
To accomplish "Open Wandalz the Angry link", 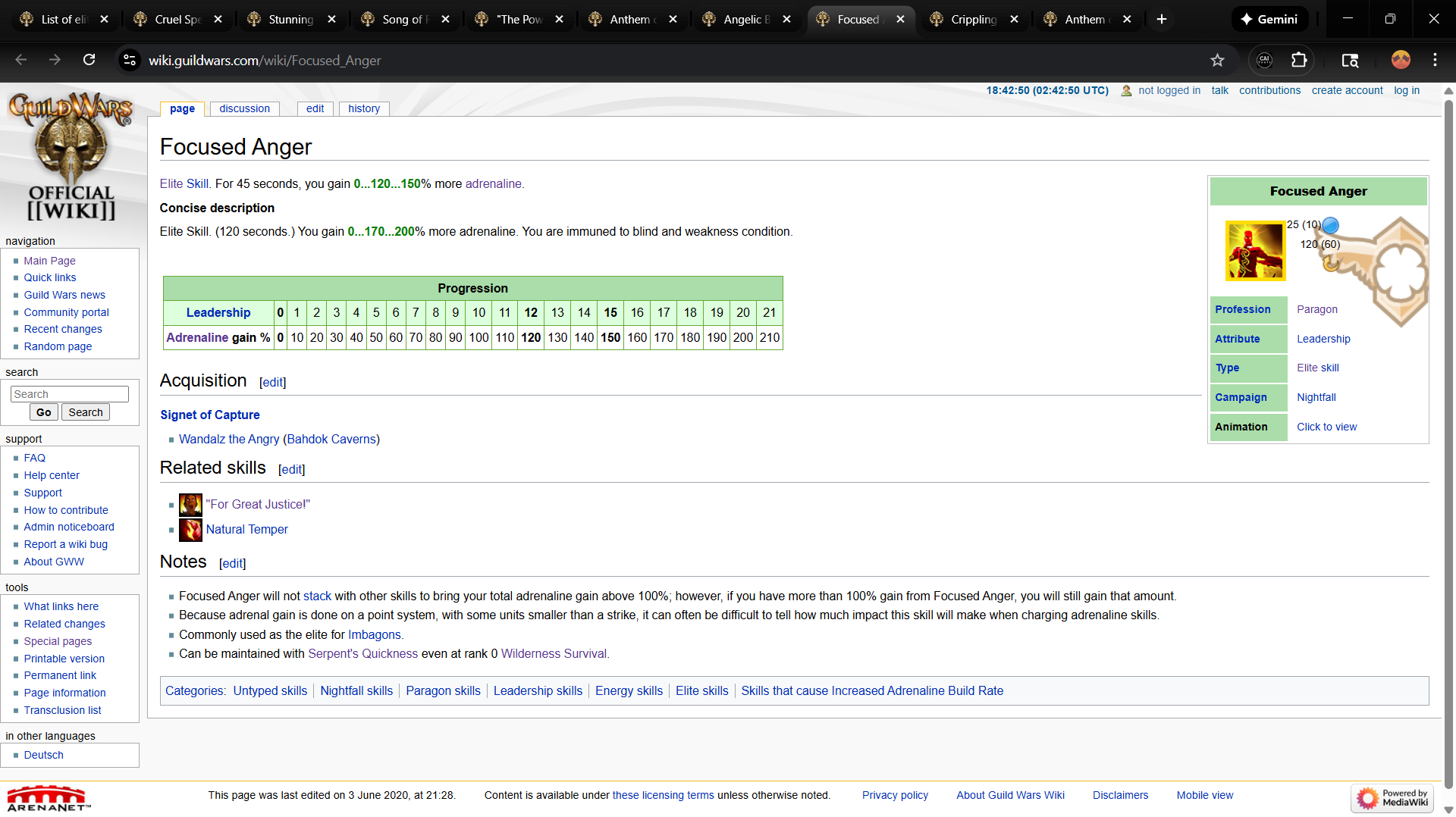I will click(229, 440).
